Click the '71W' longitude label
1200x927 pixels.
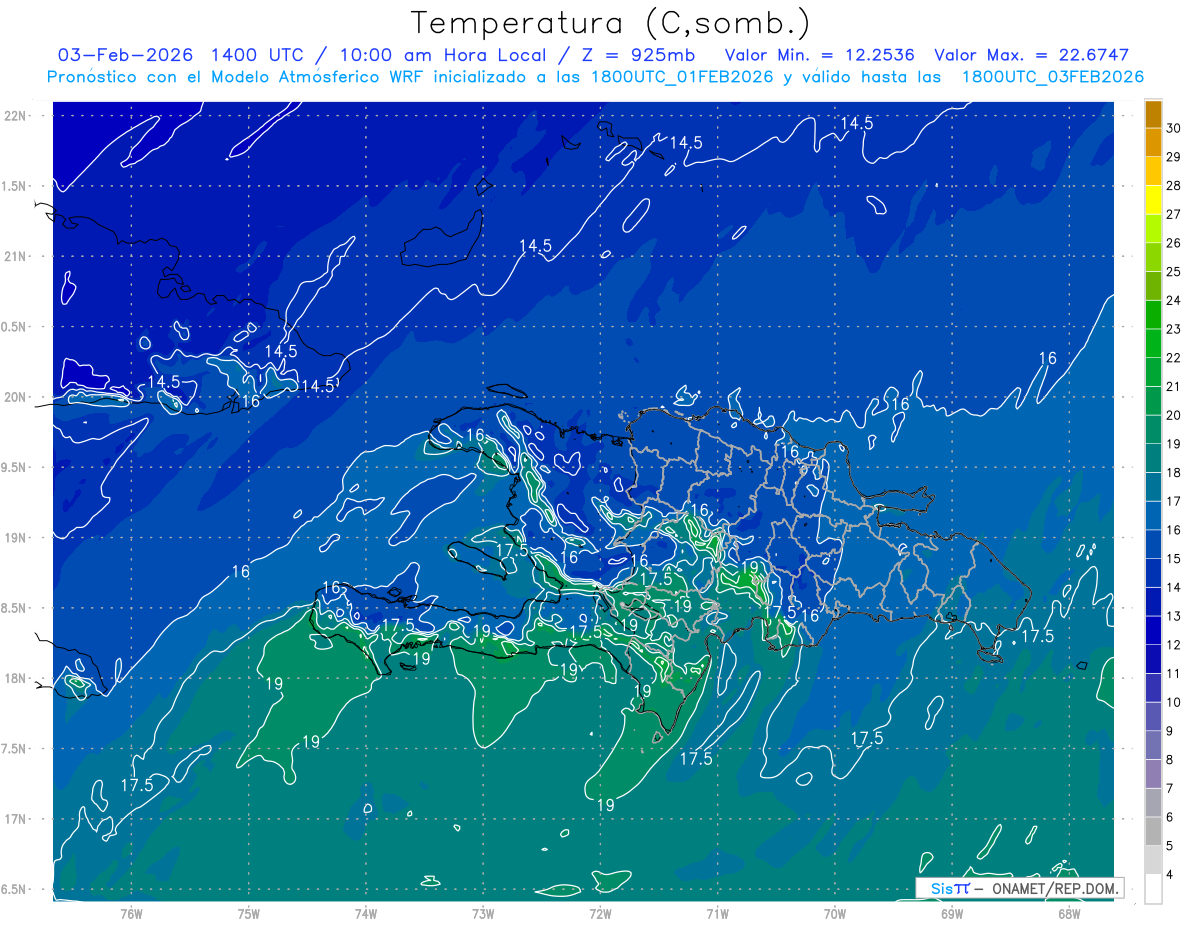point(717,913)
